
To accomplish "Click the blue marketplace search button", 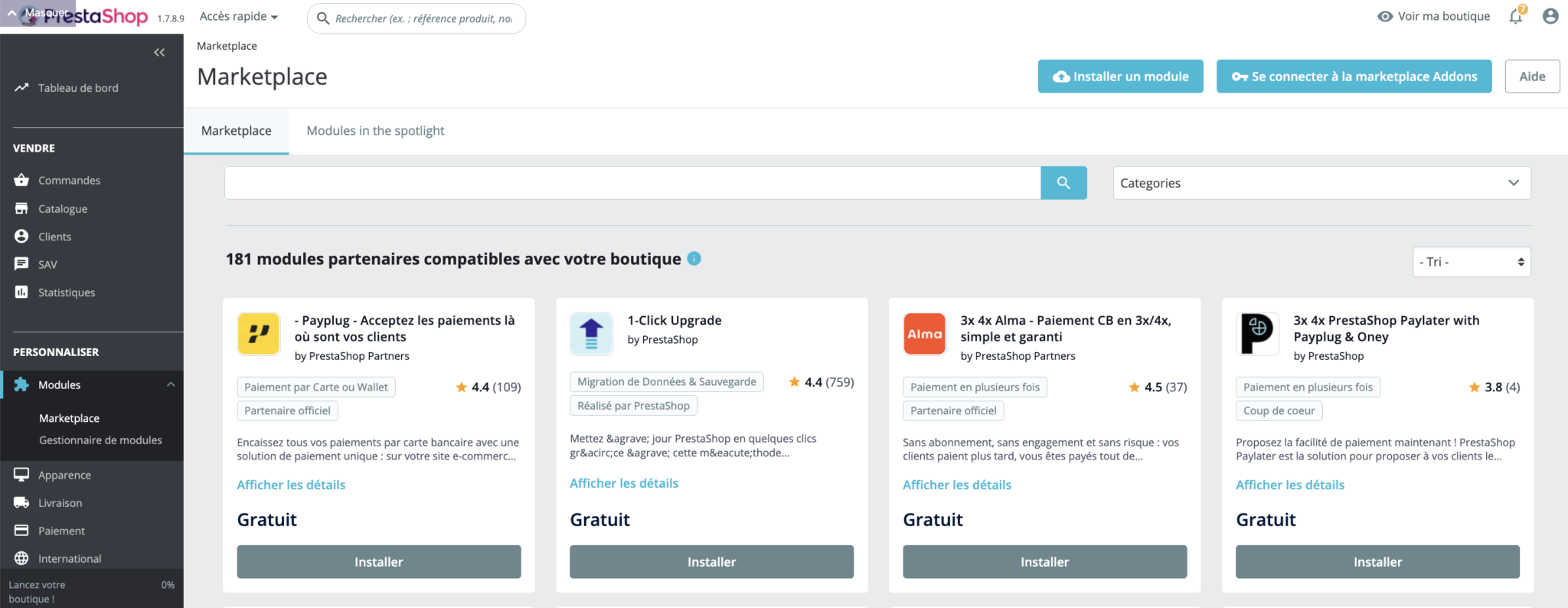I will coord(1063,183).
